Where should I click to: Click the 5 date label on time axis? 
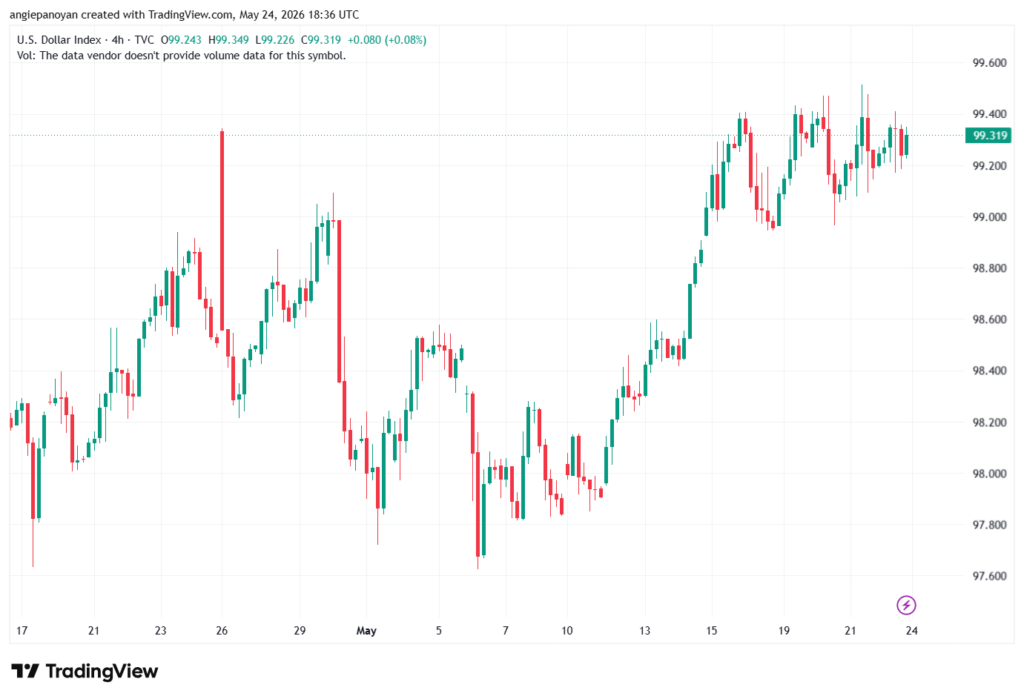click(439, 630)
